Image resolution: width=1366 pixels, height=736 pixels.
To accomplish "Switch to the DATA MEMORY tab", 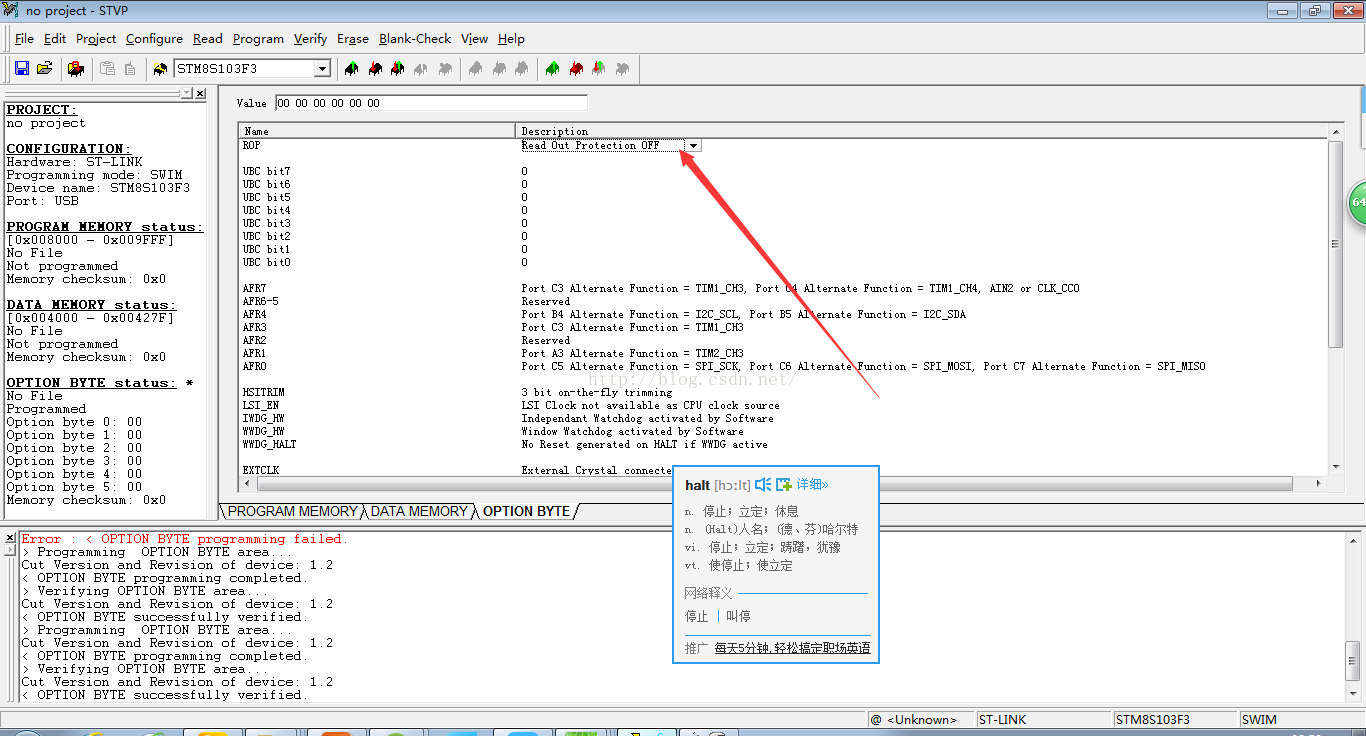I will (418, 511).
